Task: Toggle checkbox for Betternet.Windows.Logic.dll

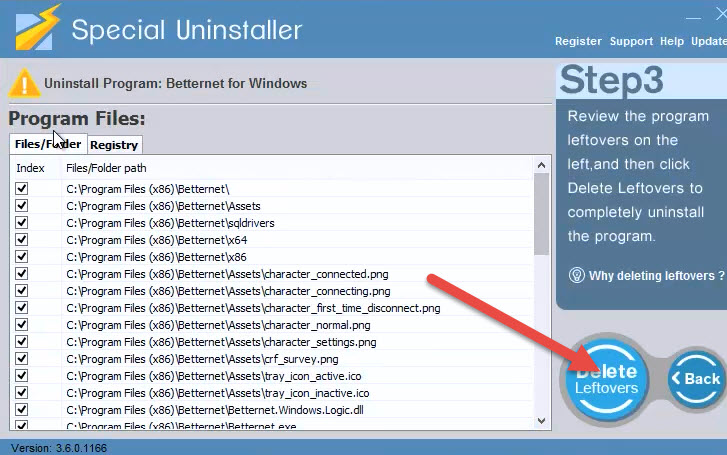Action: click(21, 410)
